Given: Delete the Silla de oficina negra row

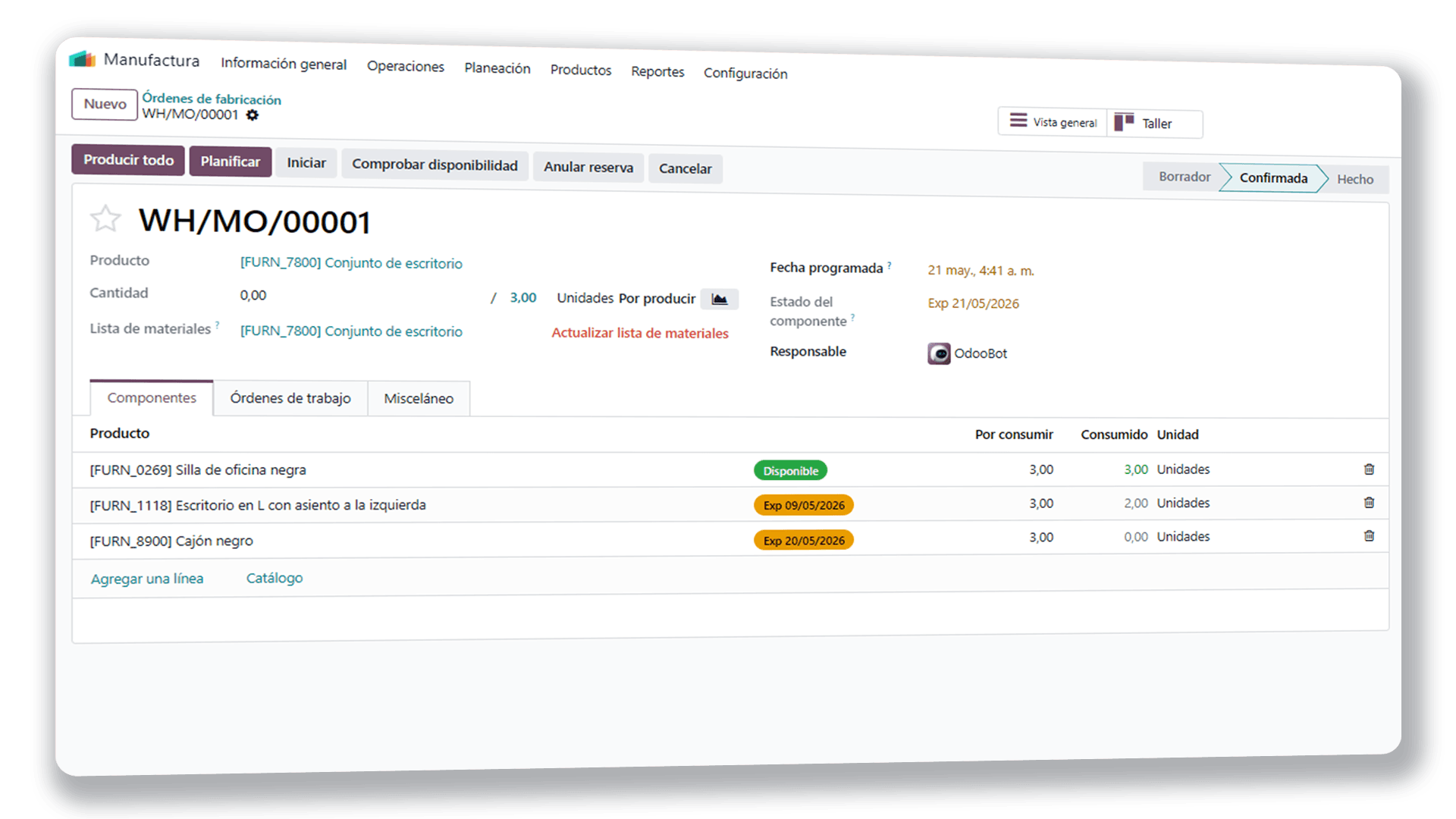Looking at the screenshot, I should (x=1369, y=469).
